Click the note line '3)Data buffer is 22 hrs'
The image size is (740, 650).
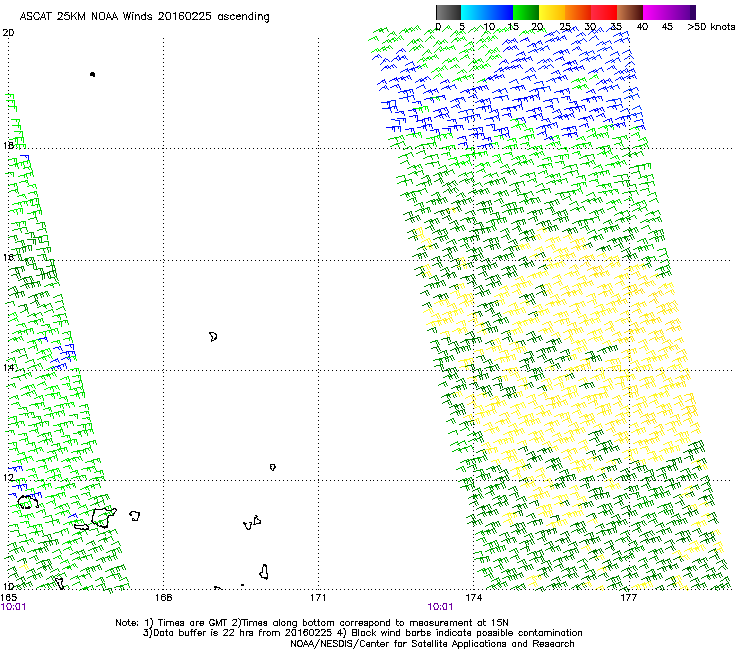click(362, 633)
